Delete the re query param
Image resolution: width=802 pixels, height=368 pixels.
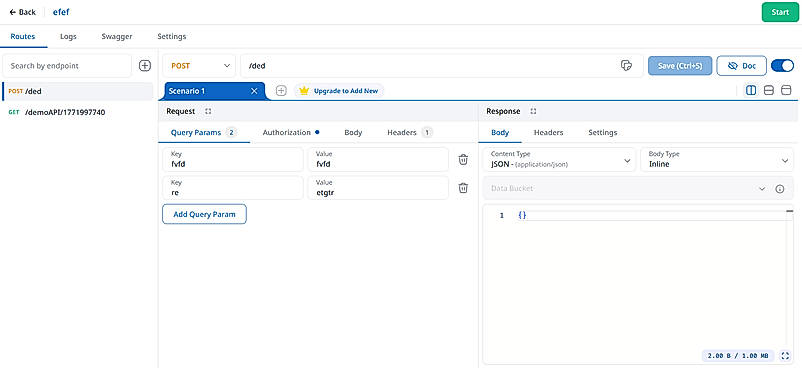tap(463, 188)
